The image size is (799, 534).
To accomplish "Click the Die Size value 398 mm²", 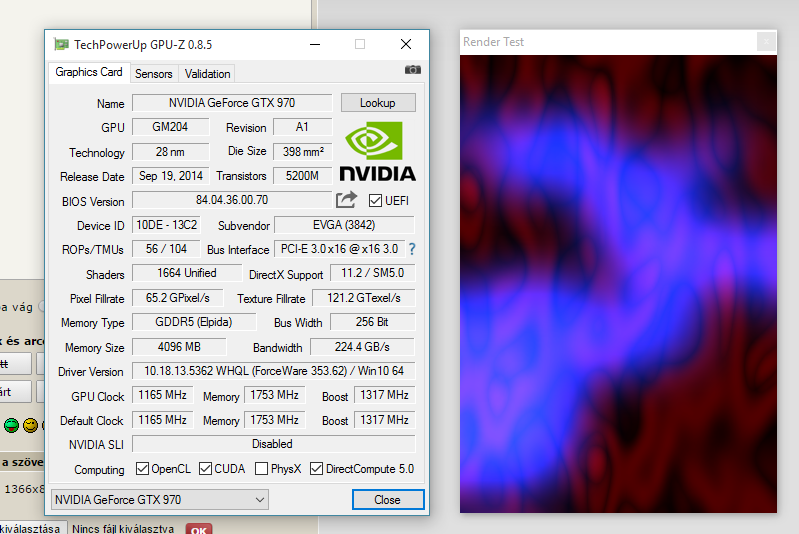I will point(302,152).
